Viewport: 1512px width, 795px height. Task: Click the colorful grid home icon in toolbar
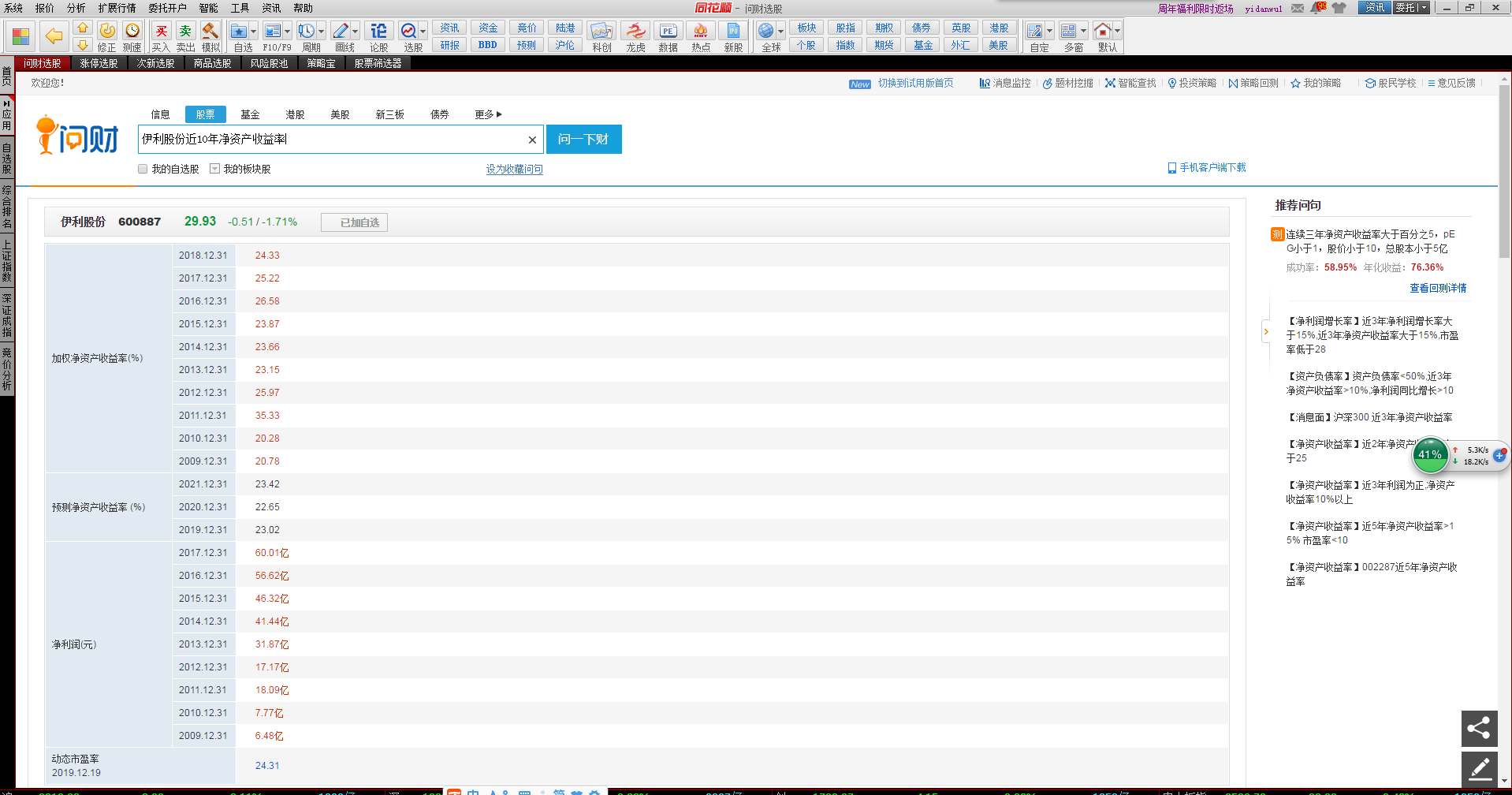pos(21,36)
